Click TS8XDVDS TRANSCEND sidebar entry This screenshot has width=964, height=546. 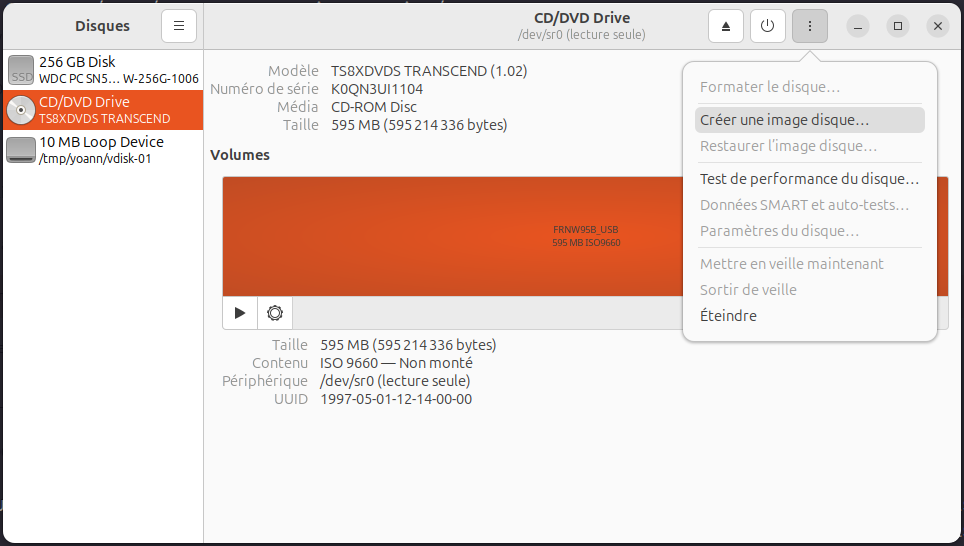104,118
